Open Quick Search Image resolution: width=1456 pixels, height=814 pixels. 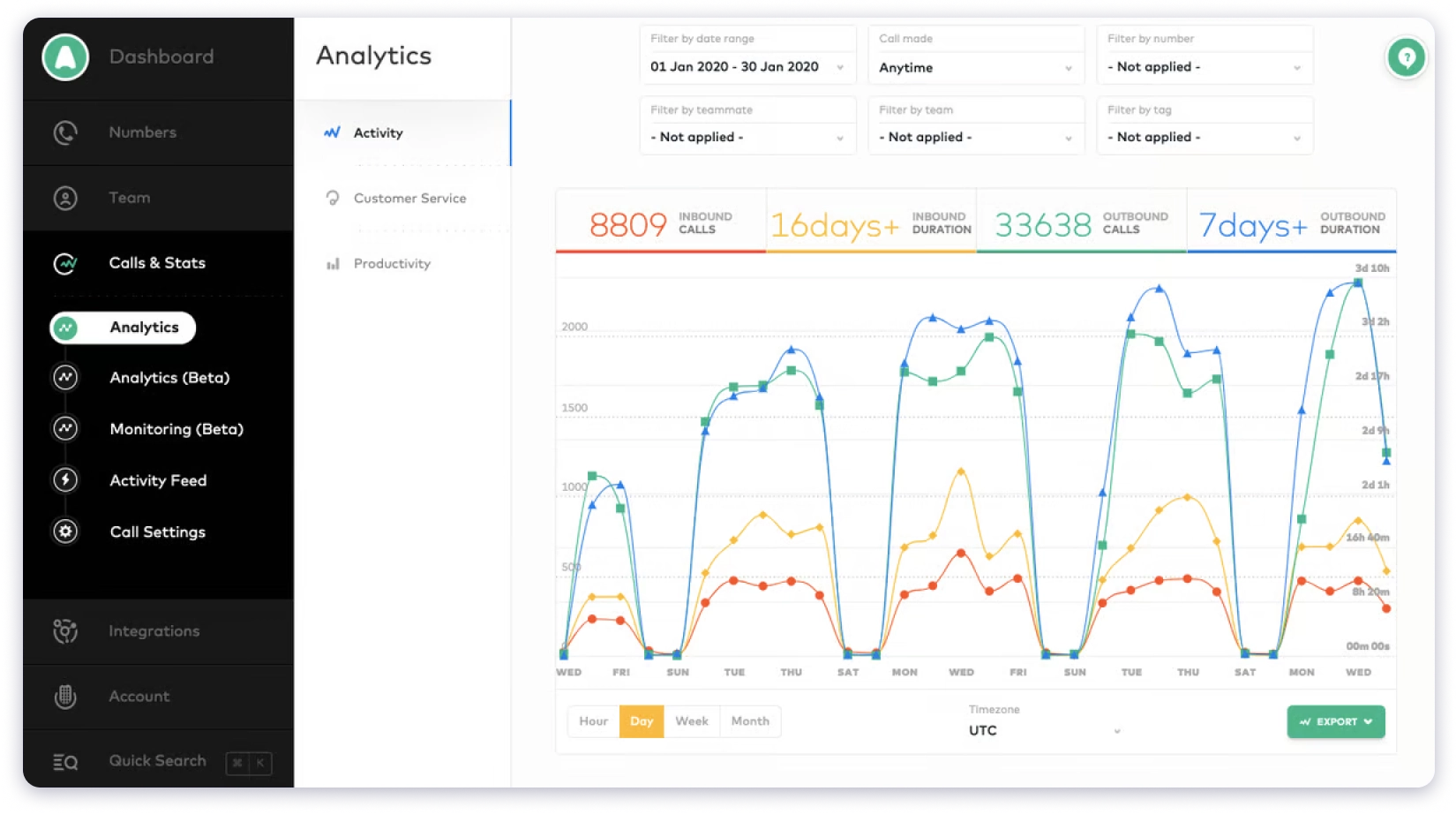[159, 761]
